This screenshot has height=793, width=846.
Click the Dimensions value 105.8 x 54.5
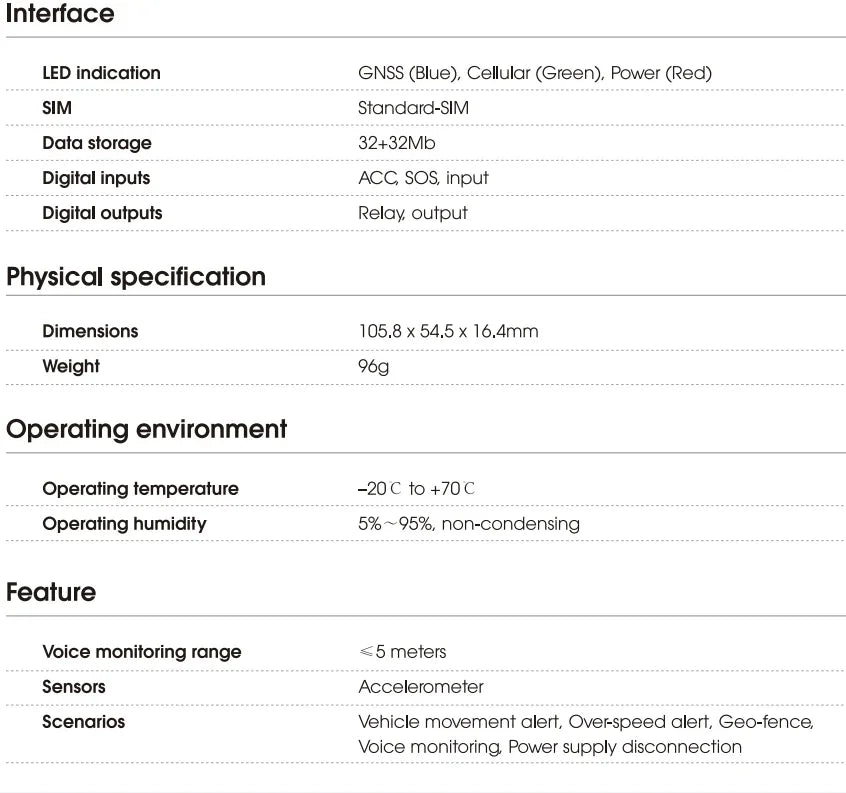click(x=448, y=331)
